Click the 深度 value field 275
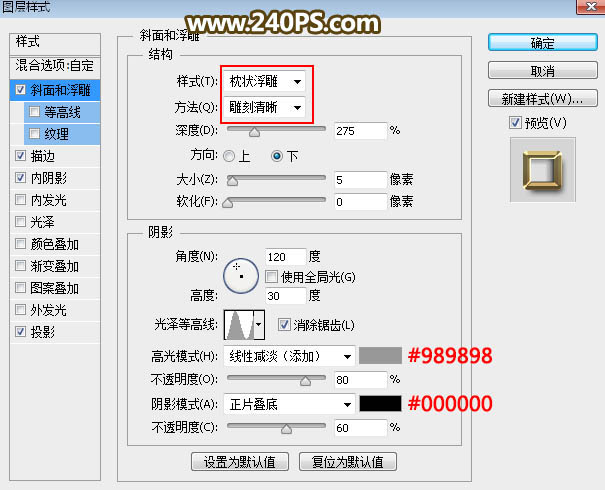The image size is (605, 490). click(x=360, y=131)
